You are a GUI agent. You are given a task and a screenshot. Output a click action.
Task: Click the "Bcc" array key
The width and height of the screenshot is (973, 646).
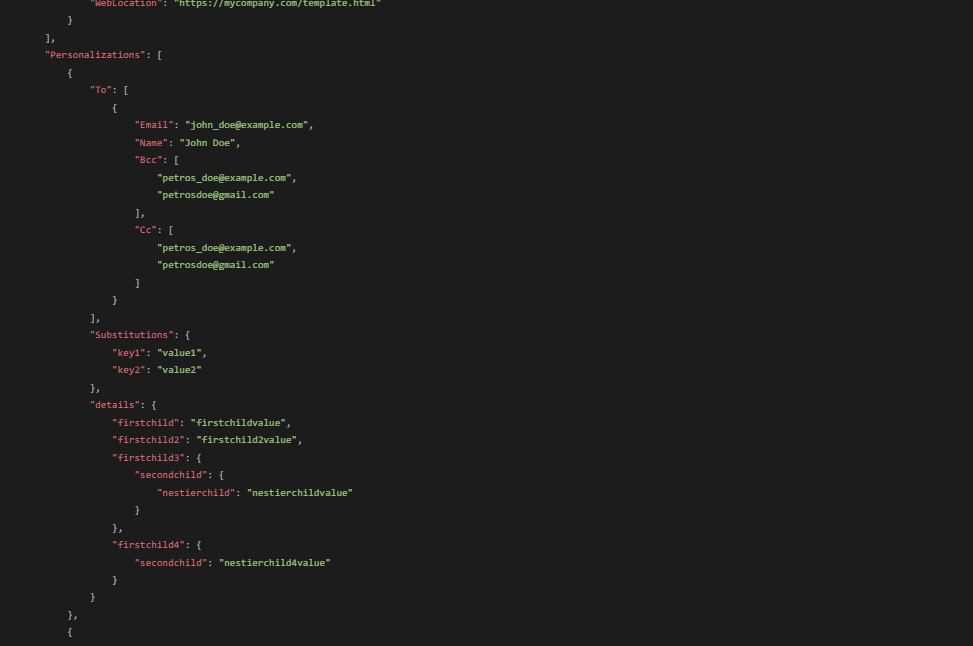(148, 160)
